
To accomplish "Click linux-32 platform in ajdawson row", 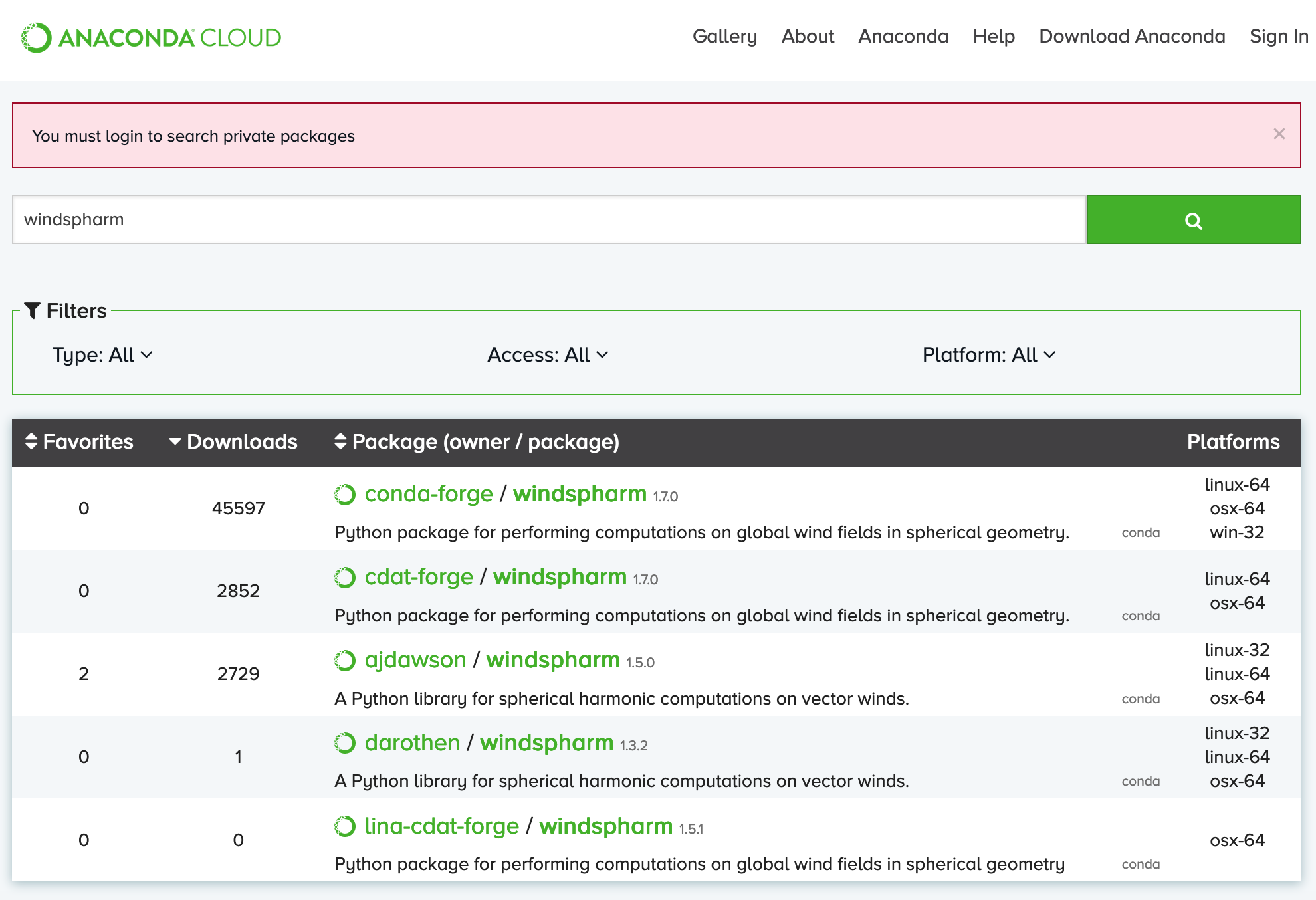I will [1237, 650].
